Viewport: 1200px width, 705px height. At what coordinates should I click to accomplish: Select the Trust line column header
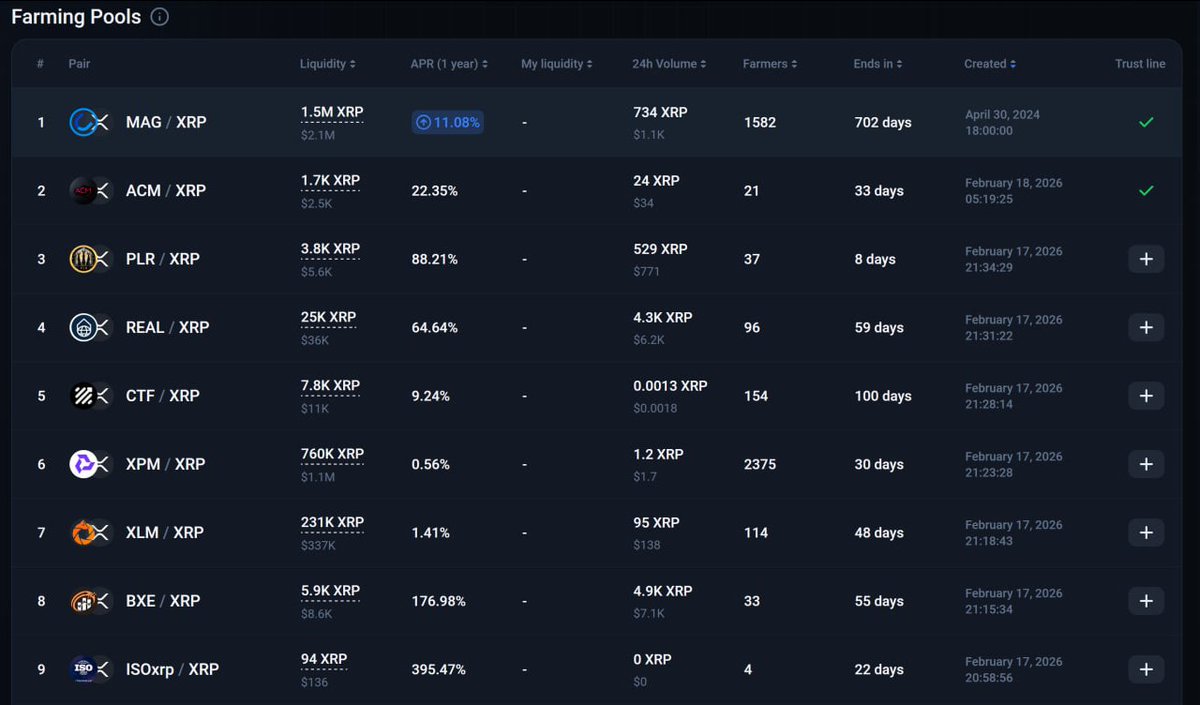(x=1139, y=63)
